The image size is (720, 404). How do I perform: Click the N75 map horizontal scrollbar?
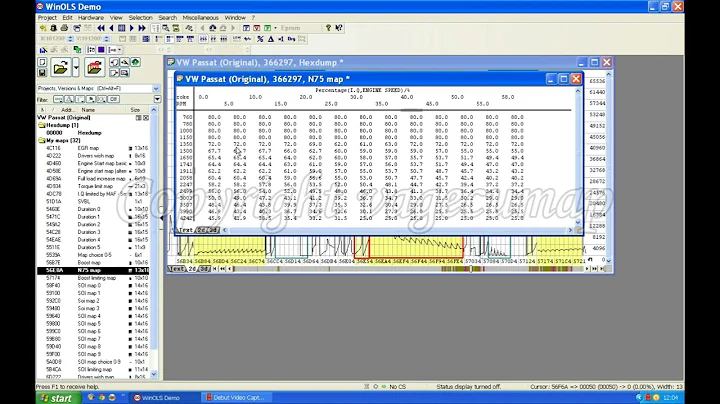(x=397, y=230)
